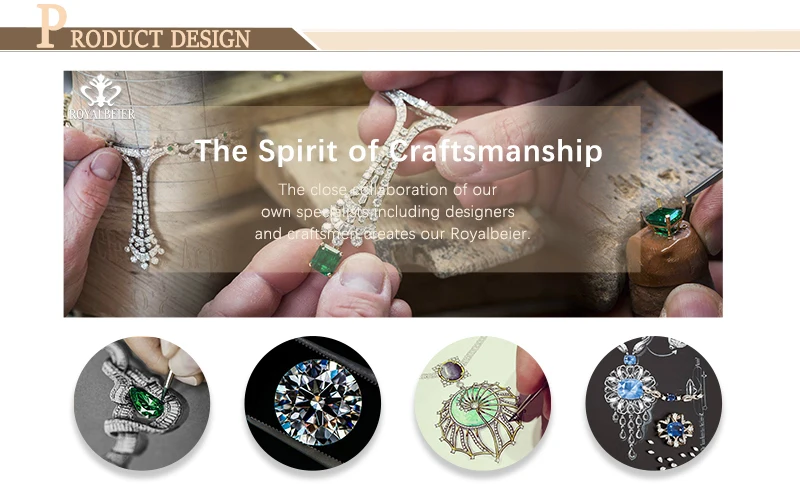This screenshot has height=484, width=800.
Task: Open the emerald ring sketch thumbnail
Action: click(141, 403)
